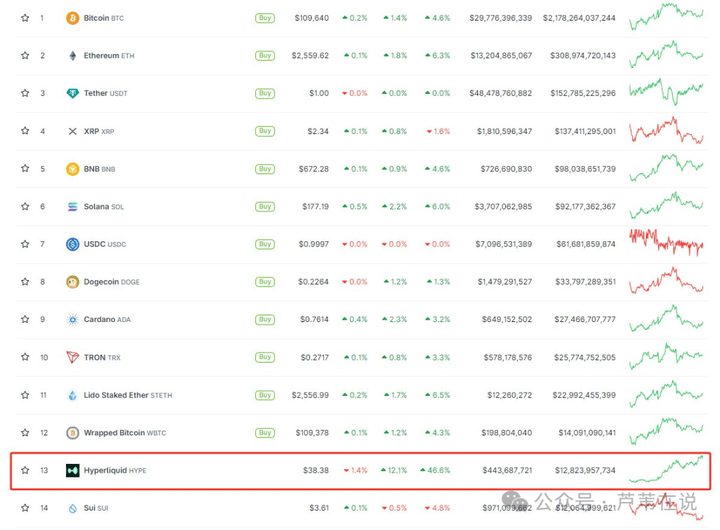The image size is (720, 530).
Task: Click the Ethereum diamond logo icon
Action: tap(72, 56)
